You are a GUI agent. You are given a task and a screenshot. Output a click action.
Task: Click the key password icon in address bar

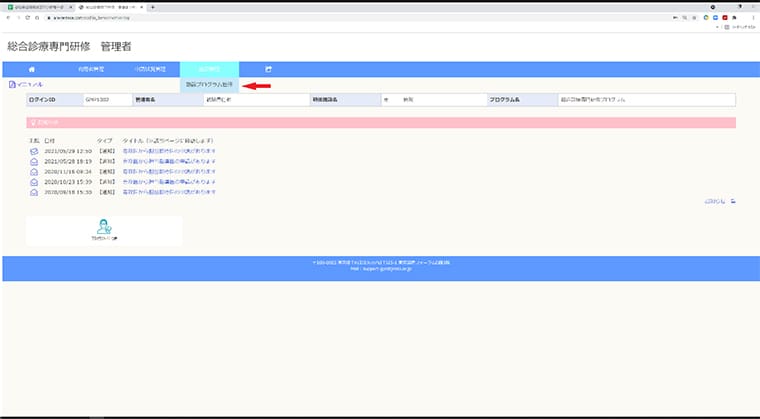pos(675,17)
